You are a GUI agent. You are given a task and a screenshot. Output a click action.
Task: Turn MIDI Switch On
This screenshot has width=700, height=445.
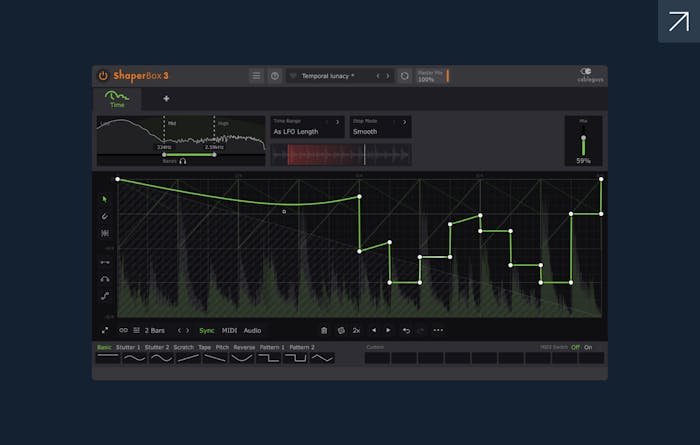point(588,347)
